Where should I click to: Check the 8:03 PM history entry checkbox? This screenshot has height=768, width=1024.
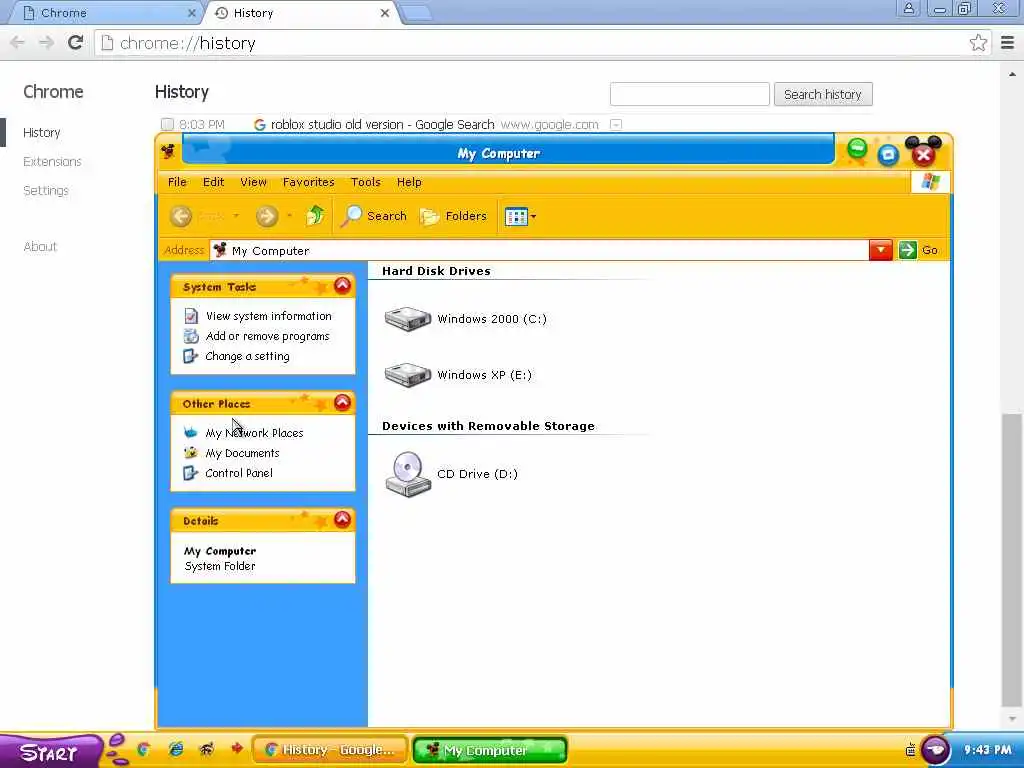[x=167, y=124]
